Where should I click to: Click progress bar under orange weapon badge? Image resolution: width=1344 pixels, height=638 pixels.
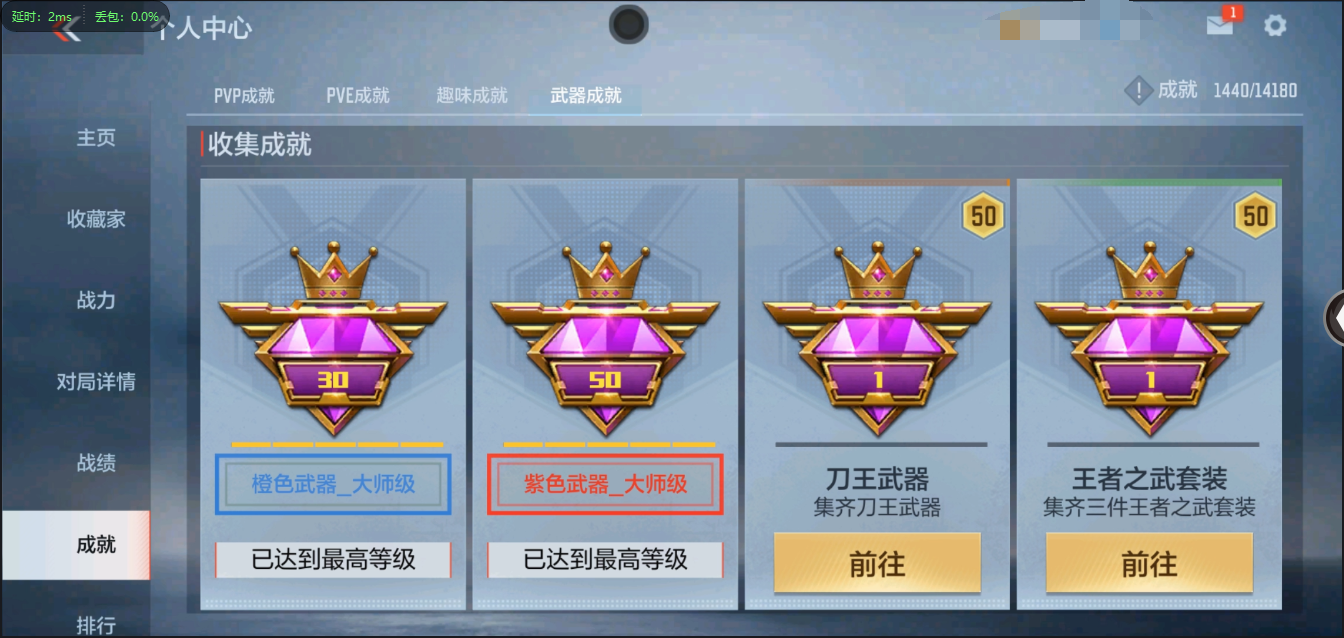pos(337,444)
